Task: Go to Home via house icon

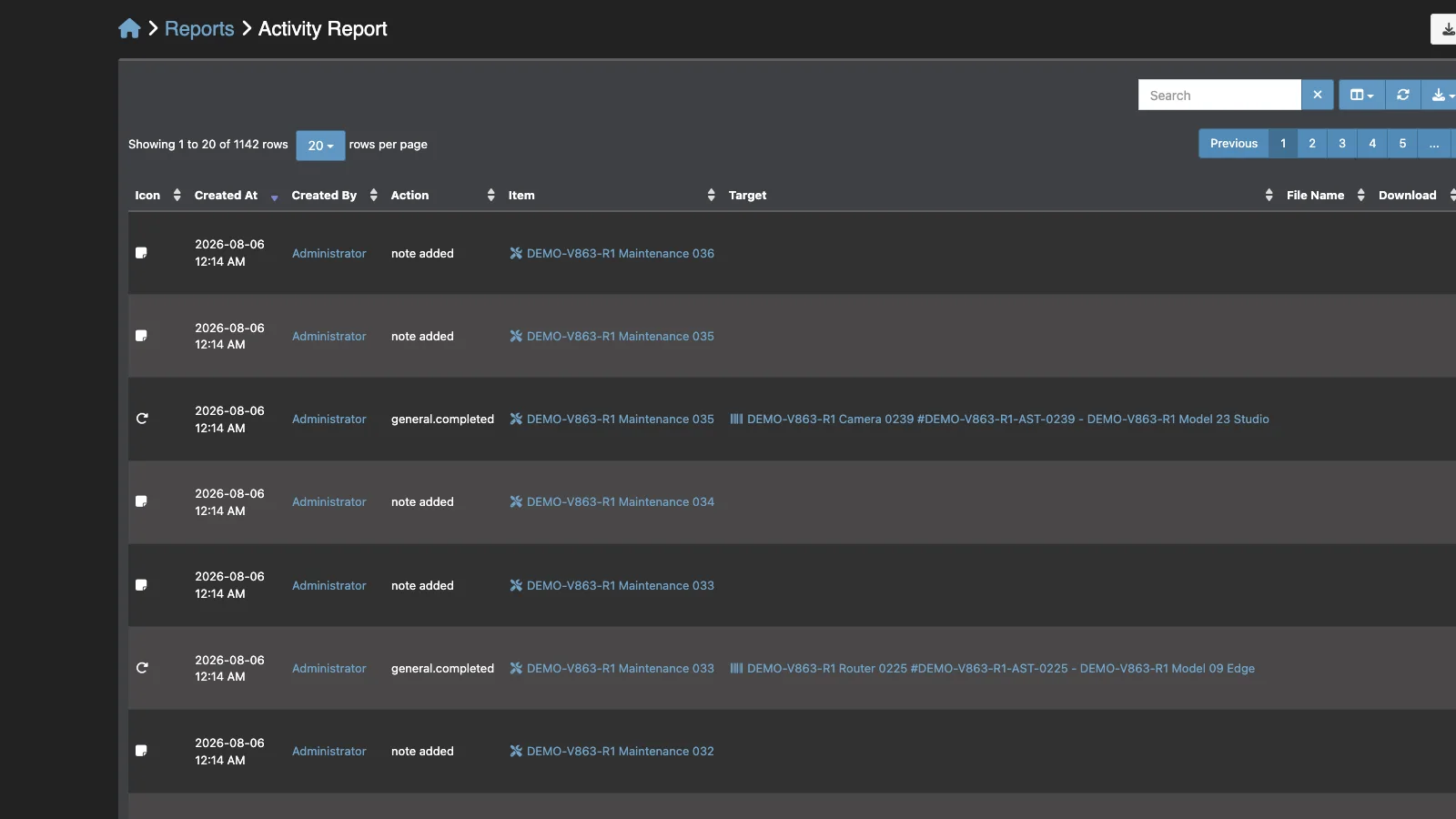Action: click(129, 29)
